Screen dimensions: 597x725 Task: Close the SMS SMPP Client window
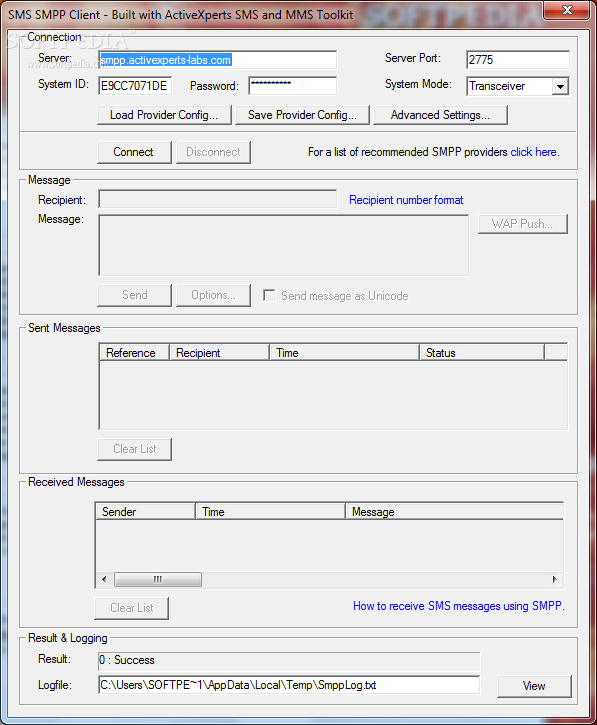tap(567, 10)
